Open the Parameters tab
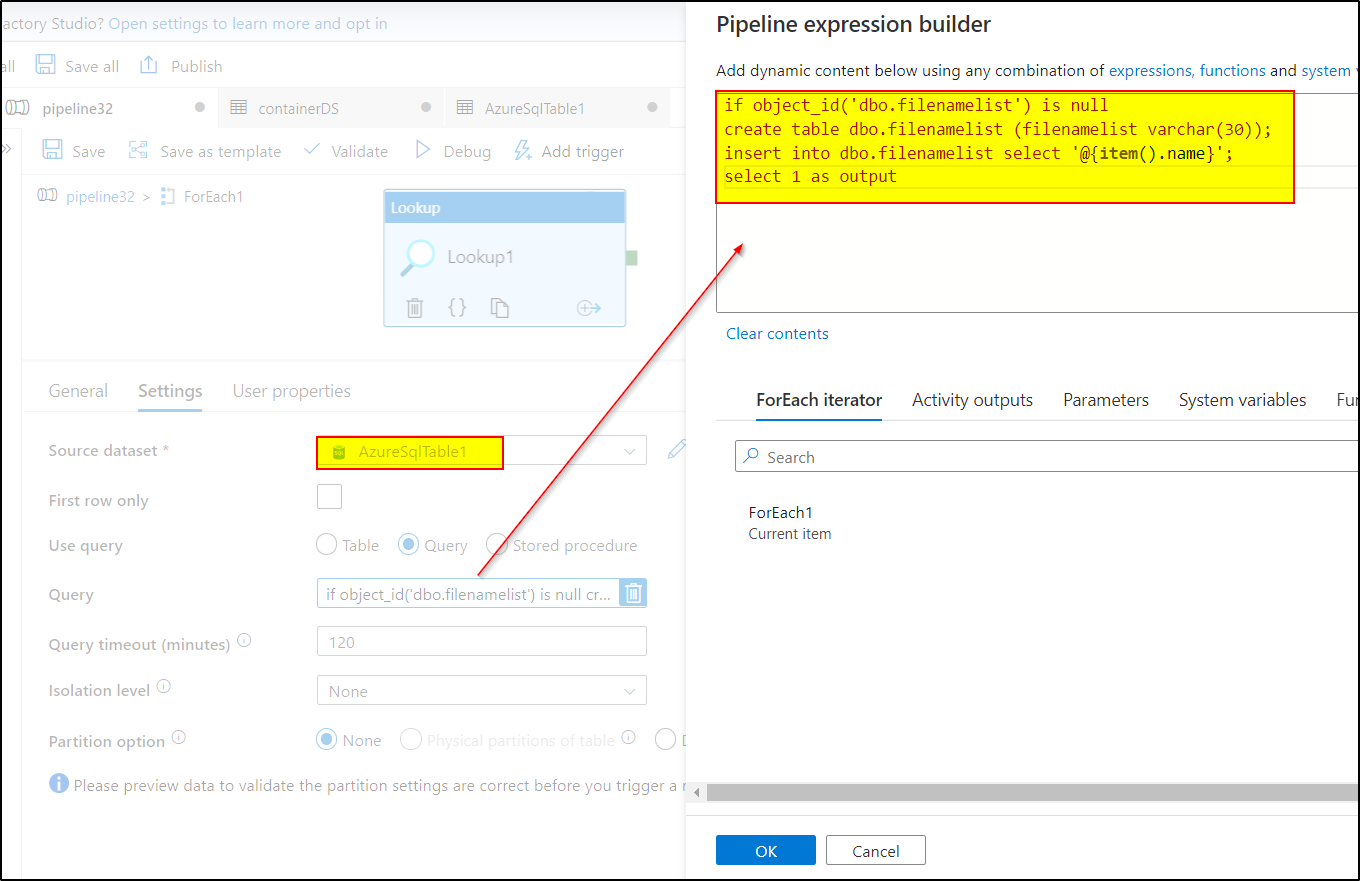The image size is (1360, 881). point(1106,400)
